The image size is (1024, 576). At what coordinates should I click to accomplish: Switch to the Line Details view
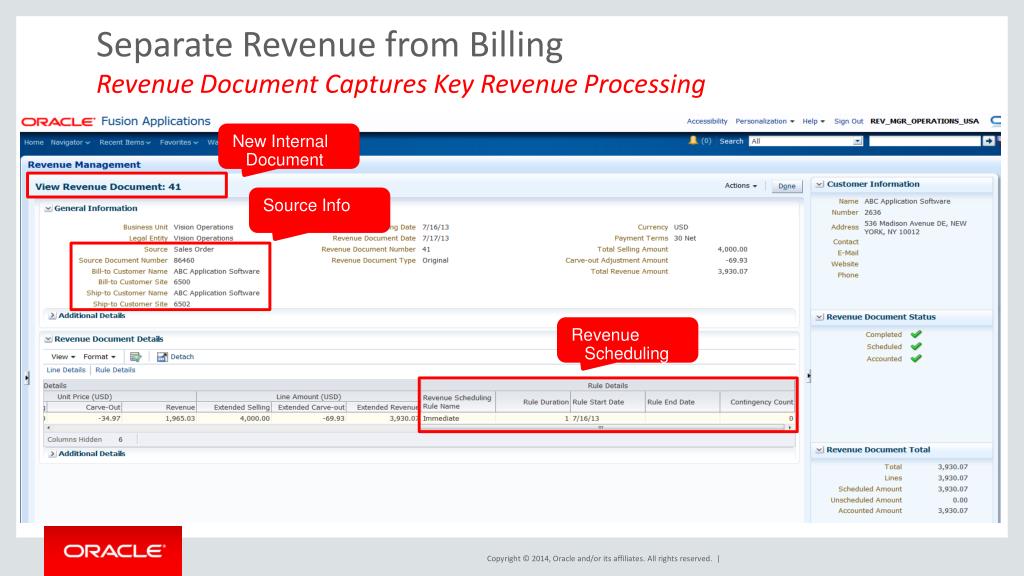(66, 370)
